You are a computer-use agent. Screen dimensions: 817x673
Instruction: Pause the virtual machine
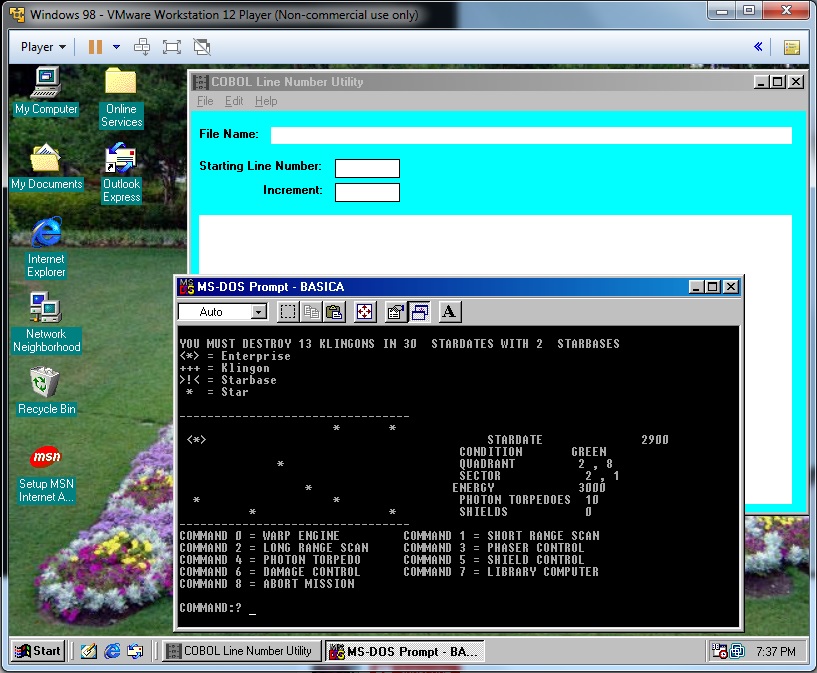click(95, 47)
